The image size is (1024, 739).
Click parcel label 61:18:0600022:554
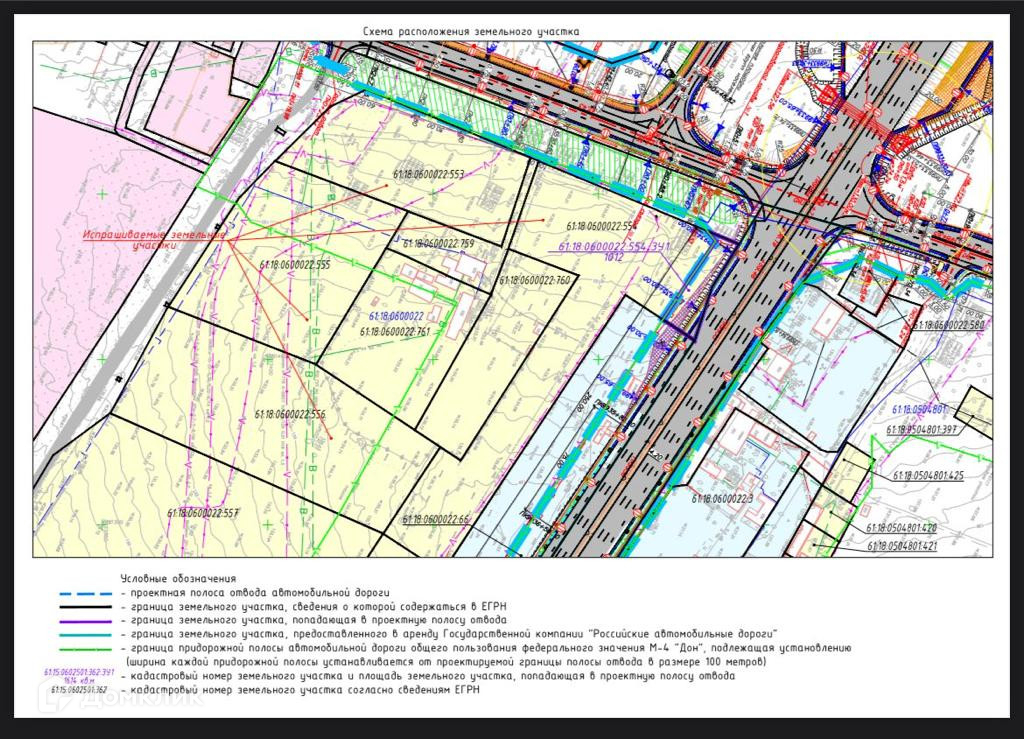pyautogui.click(x=601, y=226)
